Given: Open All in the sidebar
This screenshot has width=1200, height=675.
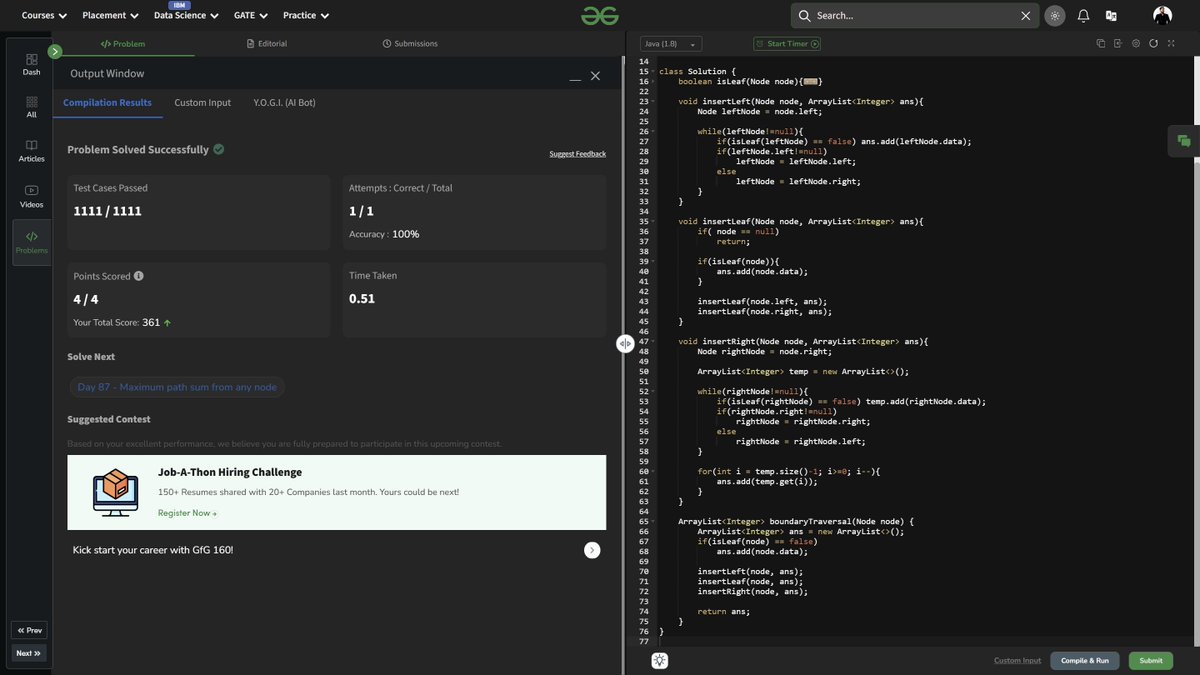Looking at the screenshot, I should [32, 107].
